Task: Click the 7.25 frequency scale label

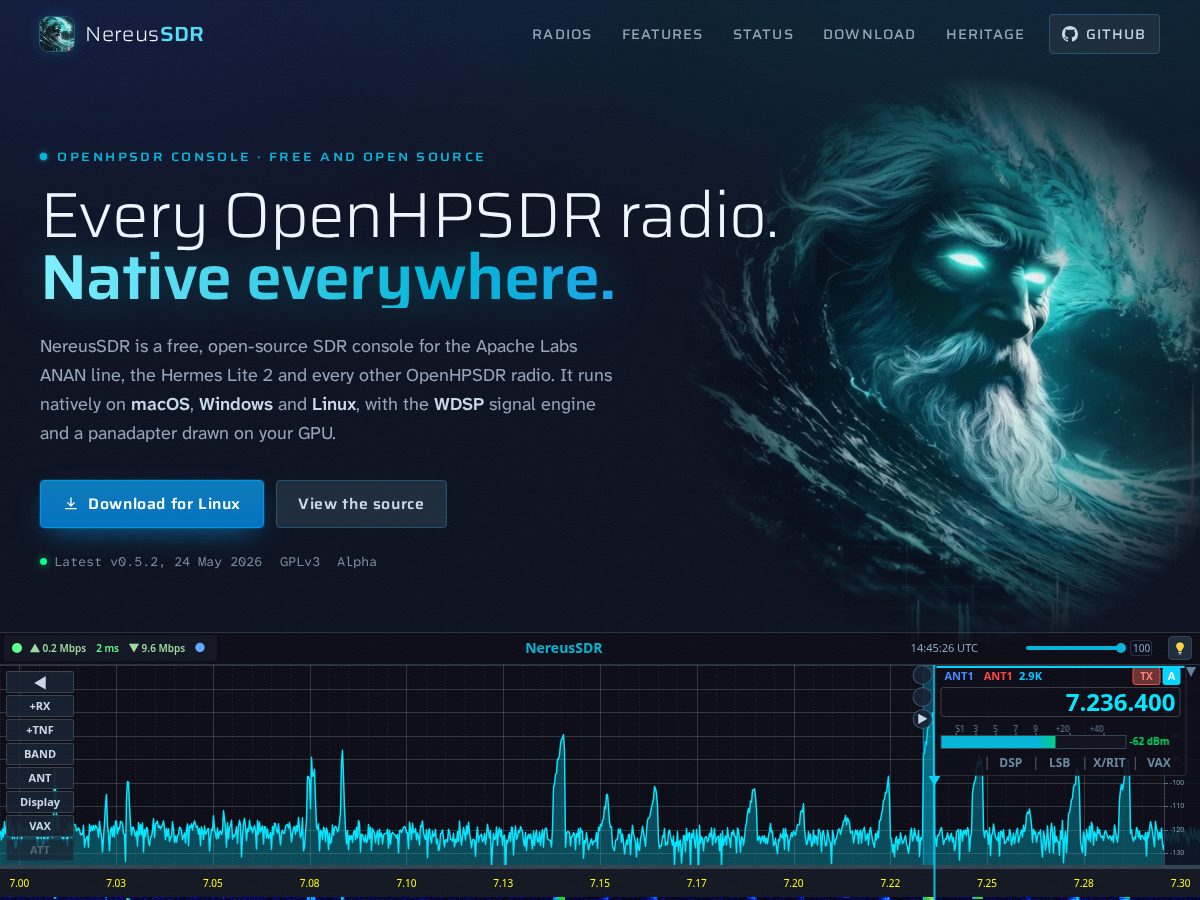Action: pos(987,883)
